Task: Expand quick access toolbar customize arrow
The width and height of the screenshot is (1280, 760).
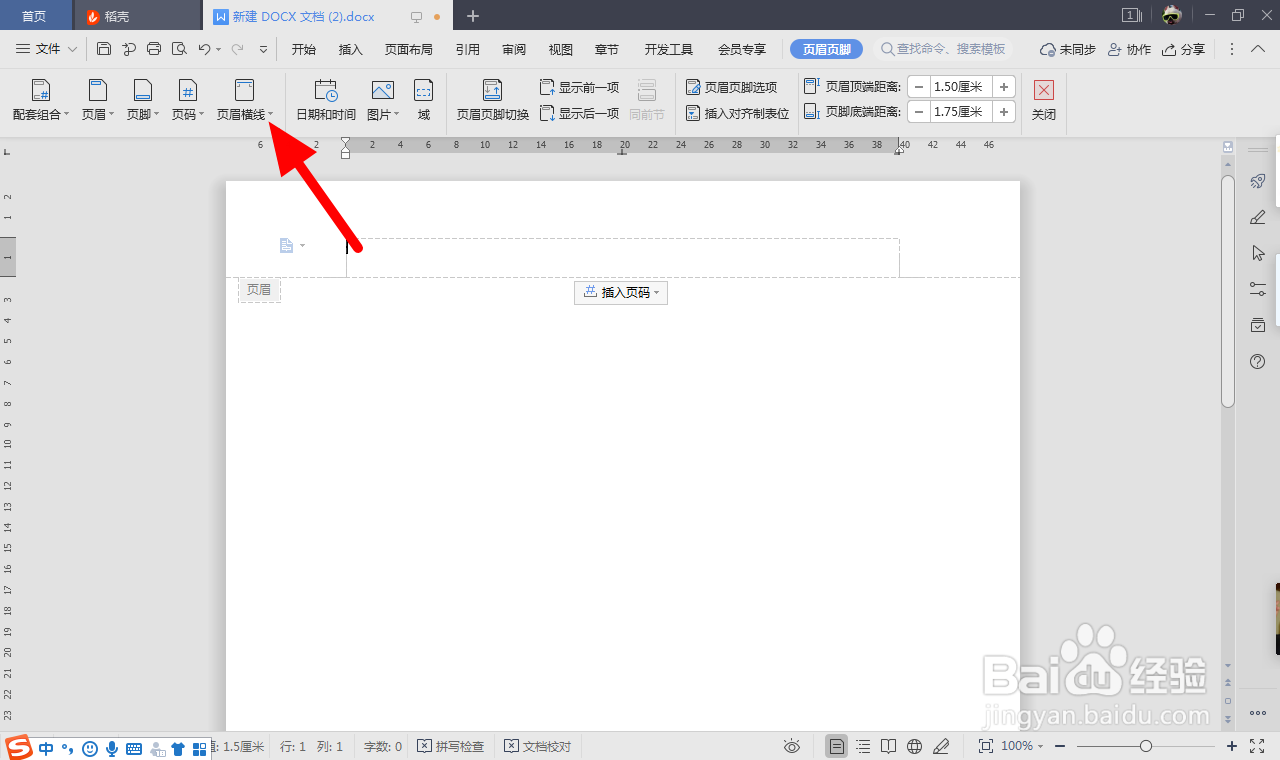Action: click(x=264, y=49)
